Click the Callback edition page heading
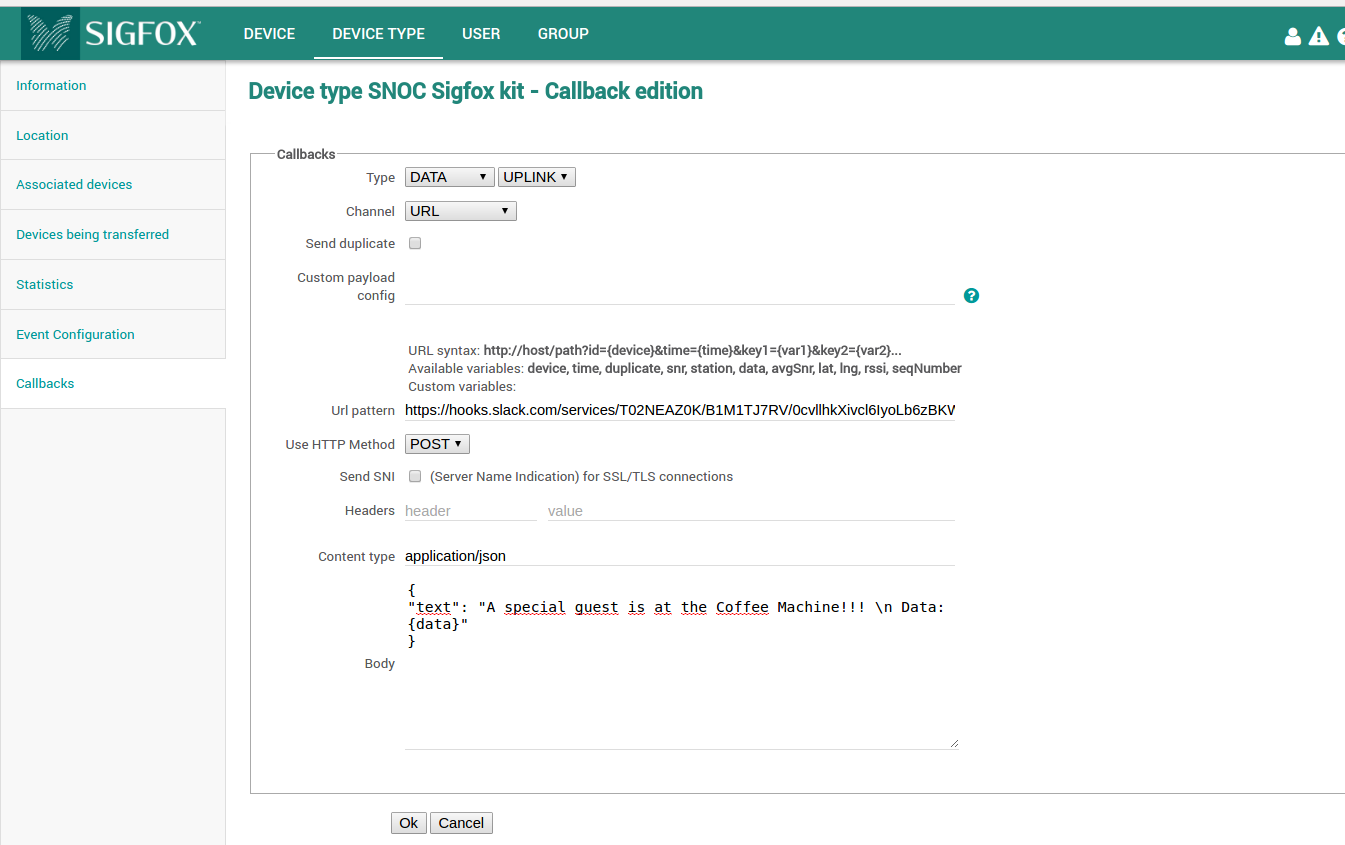The height and width of the screenshot is (845, 1345). 476,91
